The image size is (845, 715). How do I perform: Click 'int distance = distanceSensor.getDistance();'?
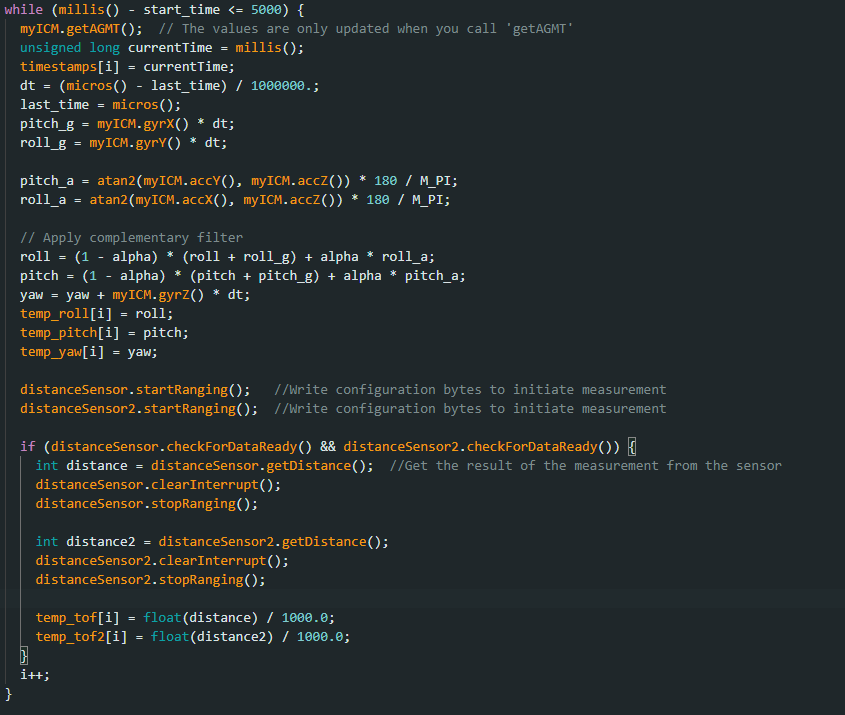(x=204, y=466)
